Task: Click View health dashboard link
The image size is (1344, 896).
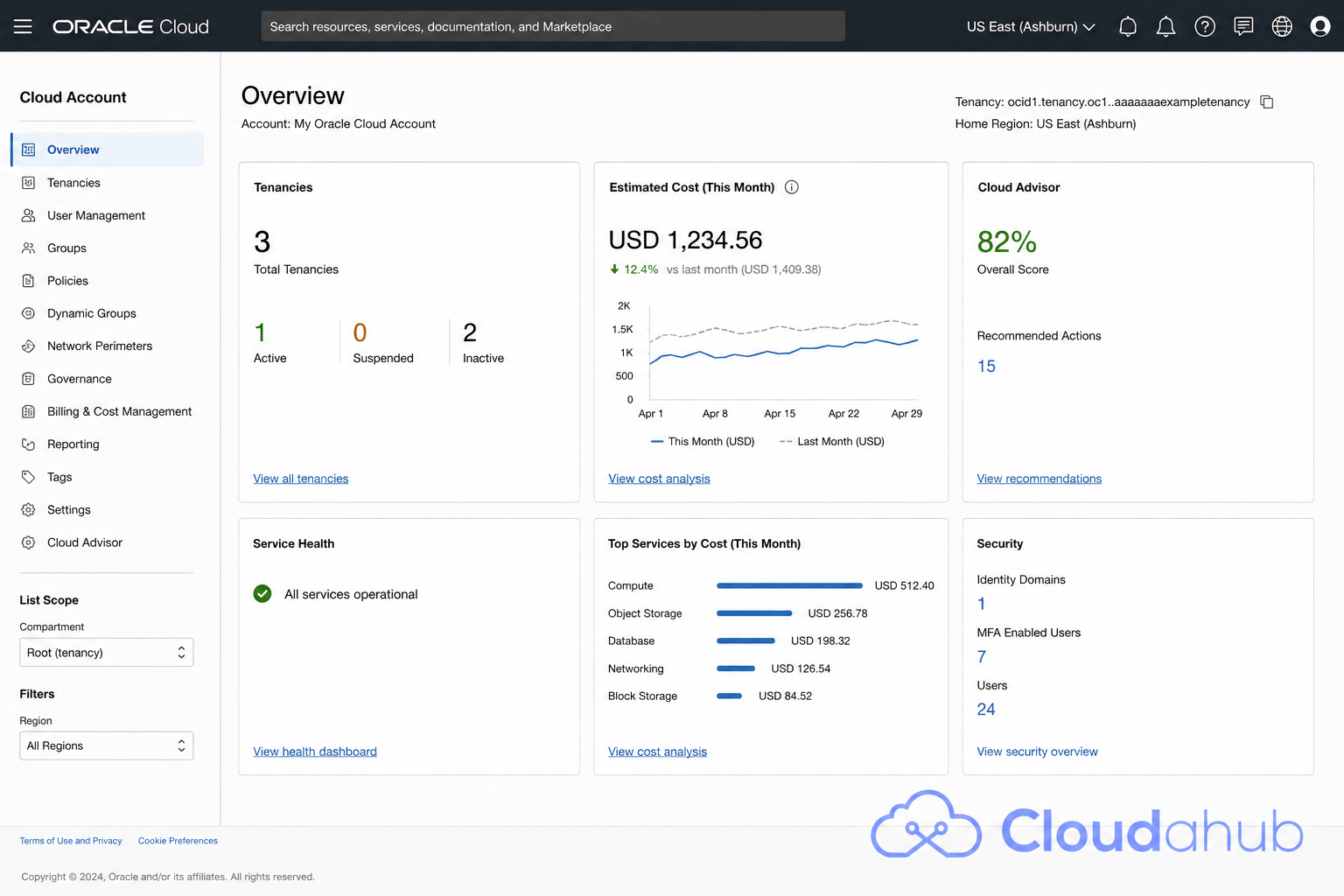Action: (315, 752)
